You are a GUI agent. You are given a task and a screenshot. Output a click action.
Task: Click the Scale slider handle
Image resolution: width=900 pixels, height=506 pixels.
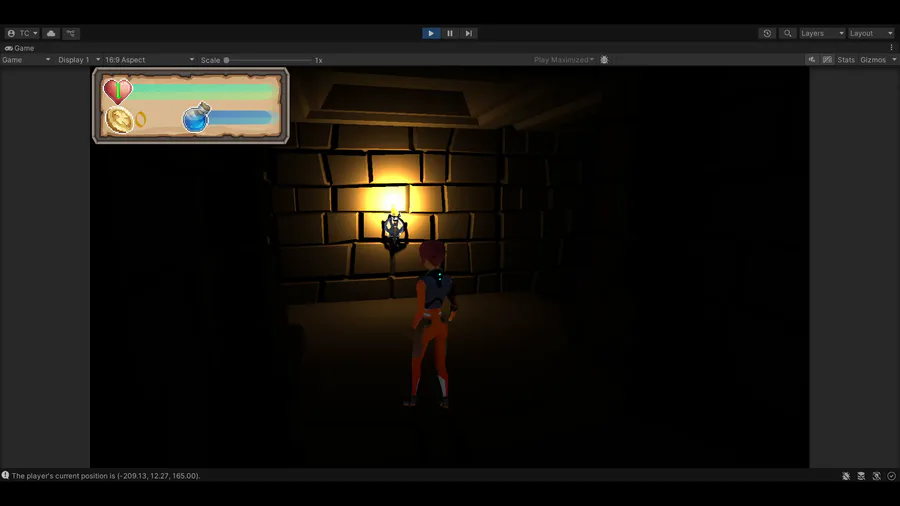[x=227, y=60]
